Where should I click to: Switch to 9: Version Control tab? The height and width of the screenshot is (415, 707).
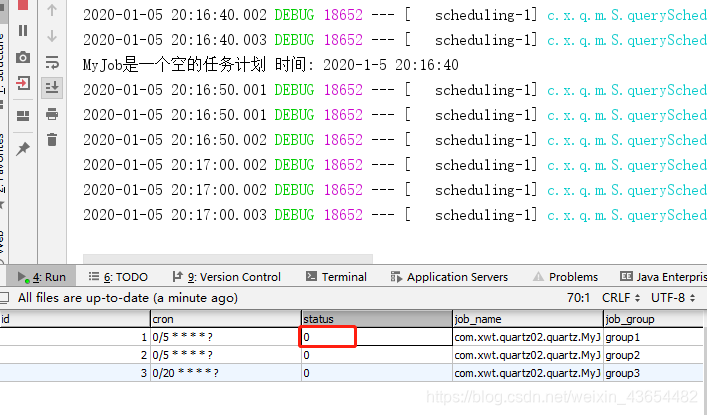227,277
